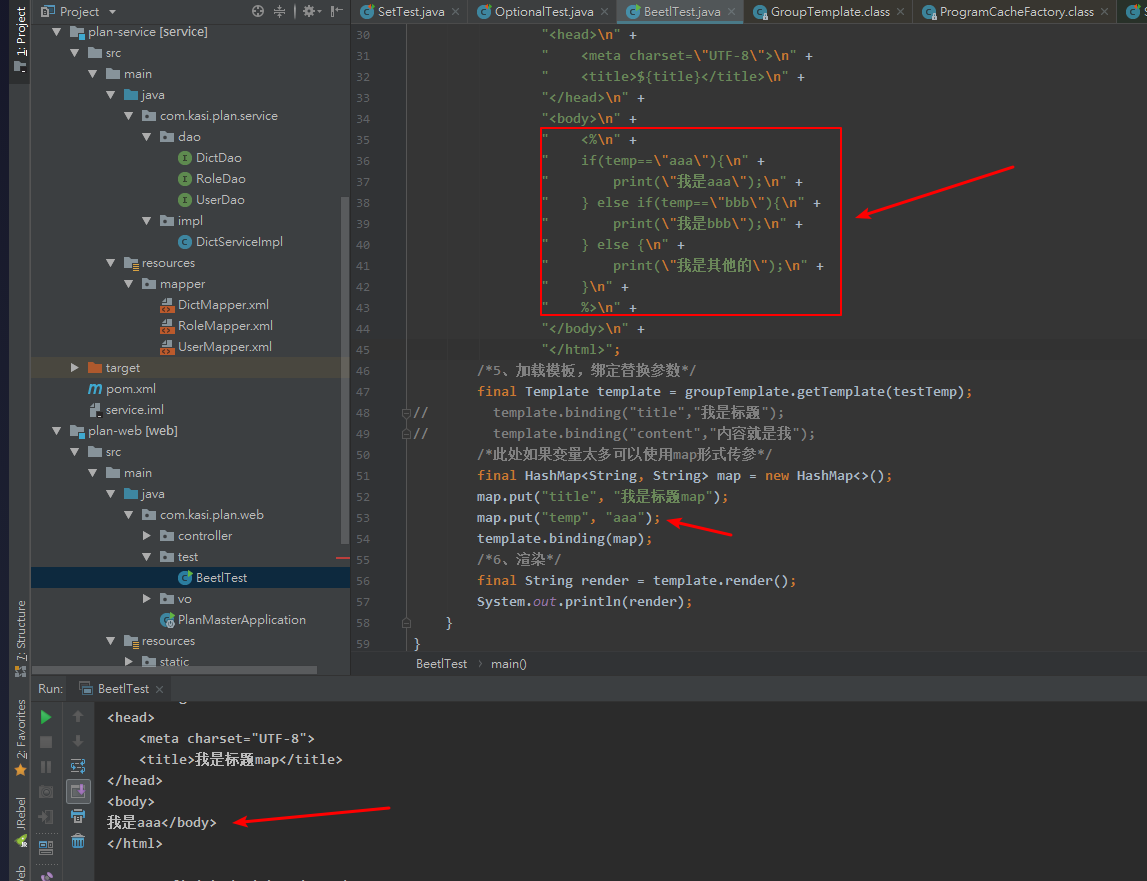
Task: Close the SetTest.java tab
Action: click(x=456, y=12)
